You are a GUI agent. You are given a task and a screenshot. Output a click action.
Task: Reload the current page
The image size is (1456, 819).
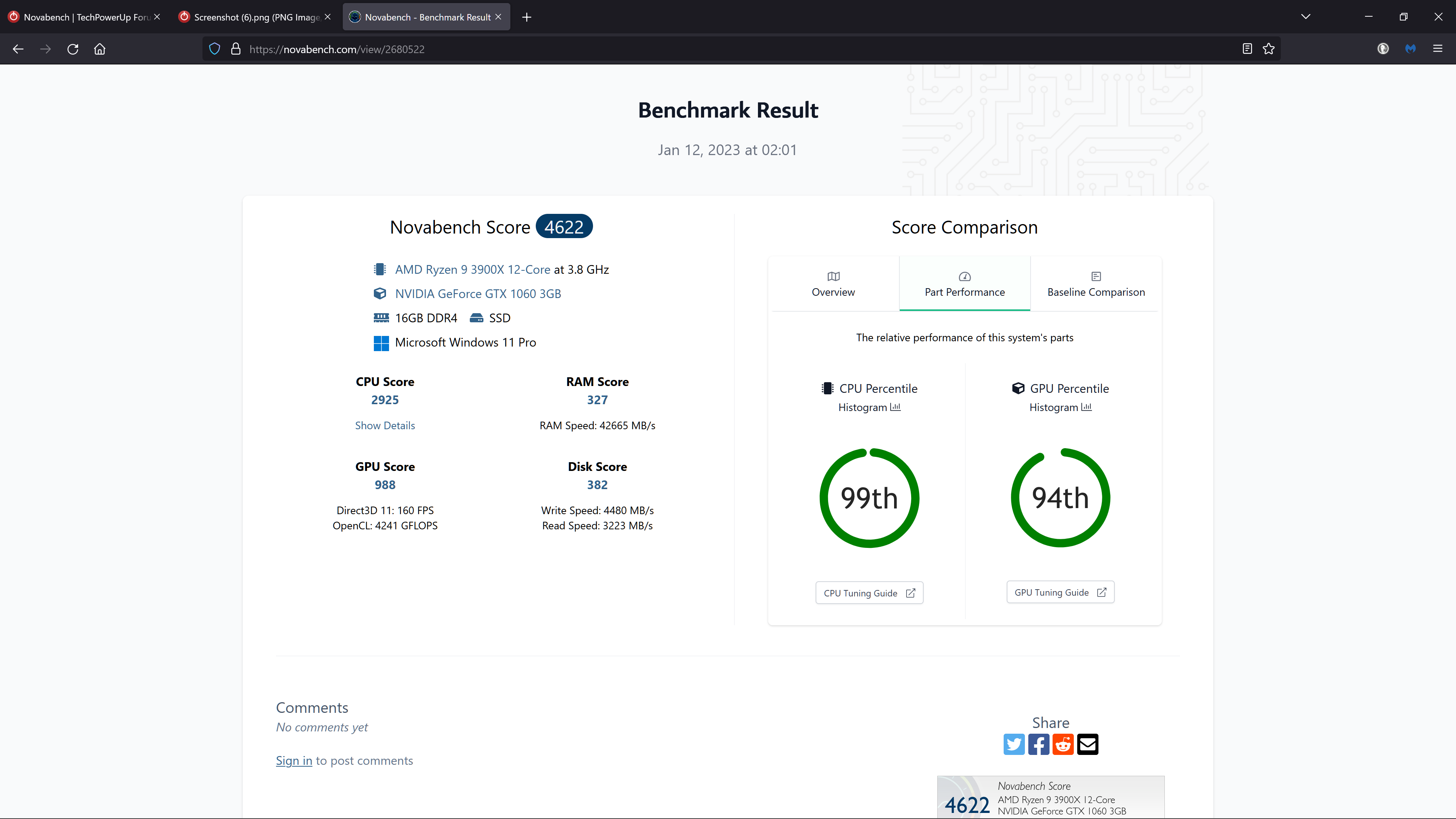[72, 49]
